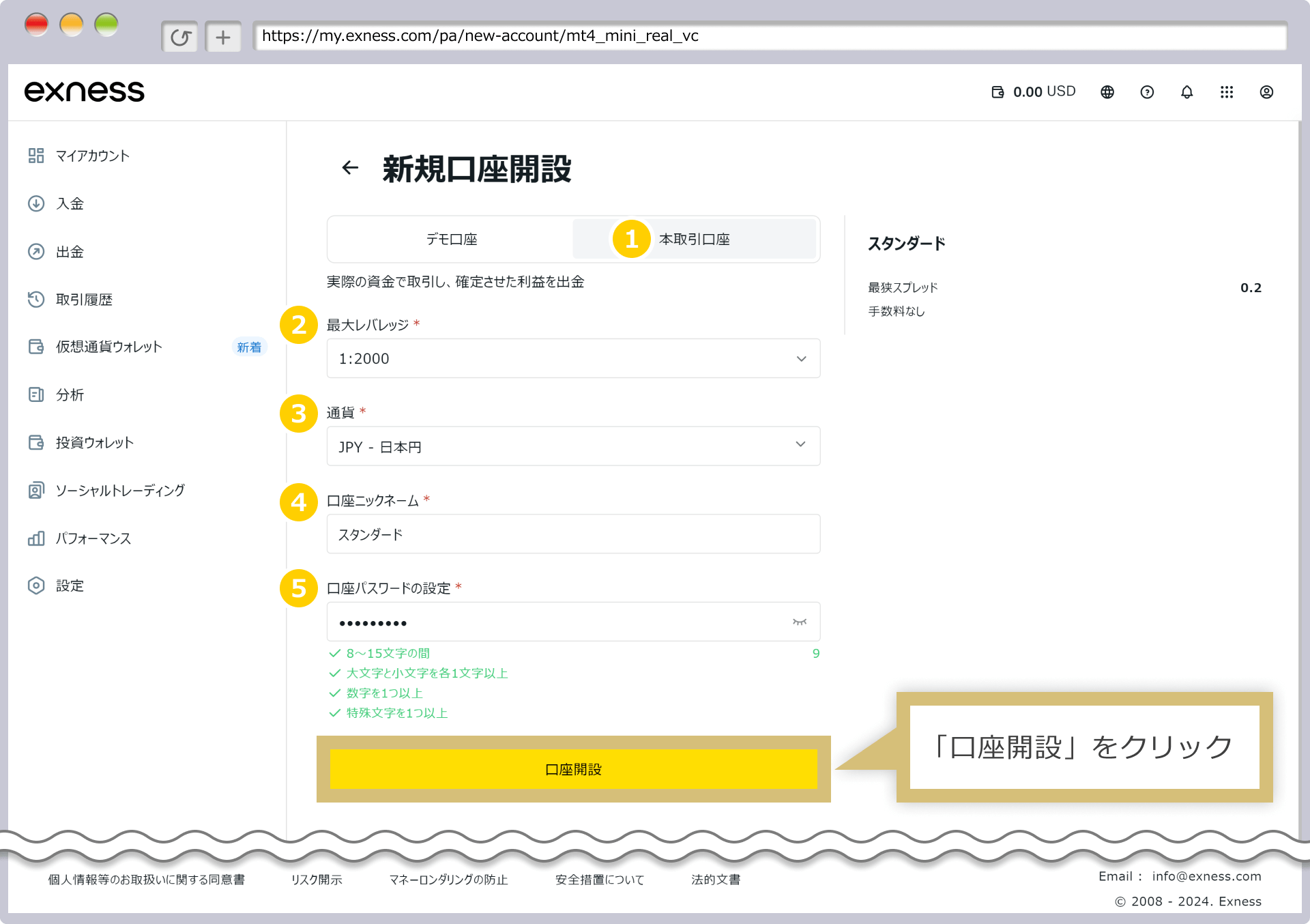The height and width of the screenshot is (924, 1310).
Task: Open the 出金 (withdrawal) section
Action: 70,251
